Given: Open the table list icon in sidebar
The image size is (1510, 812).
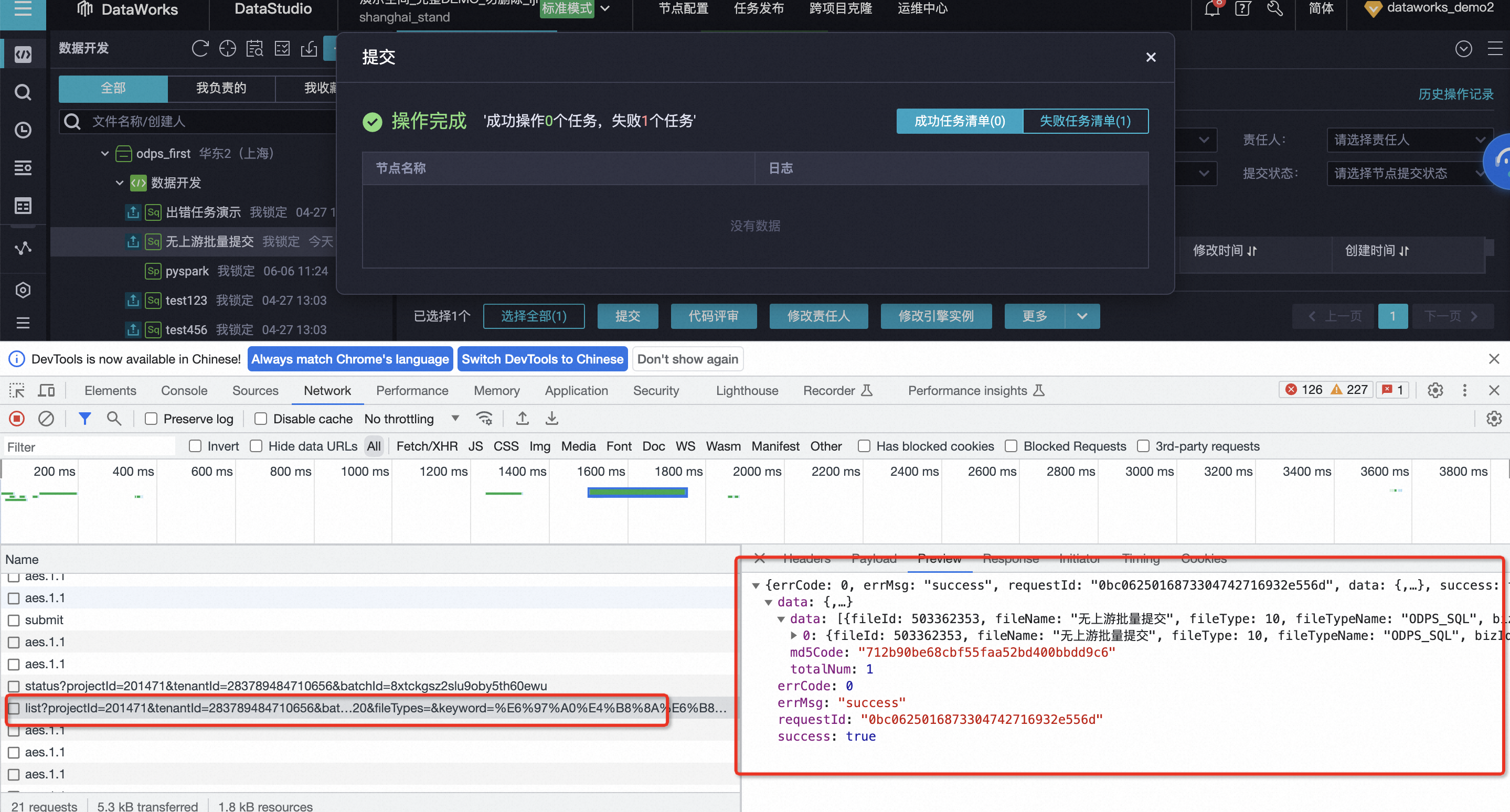Looking at the screenshot, I should [23, 206].
